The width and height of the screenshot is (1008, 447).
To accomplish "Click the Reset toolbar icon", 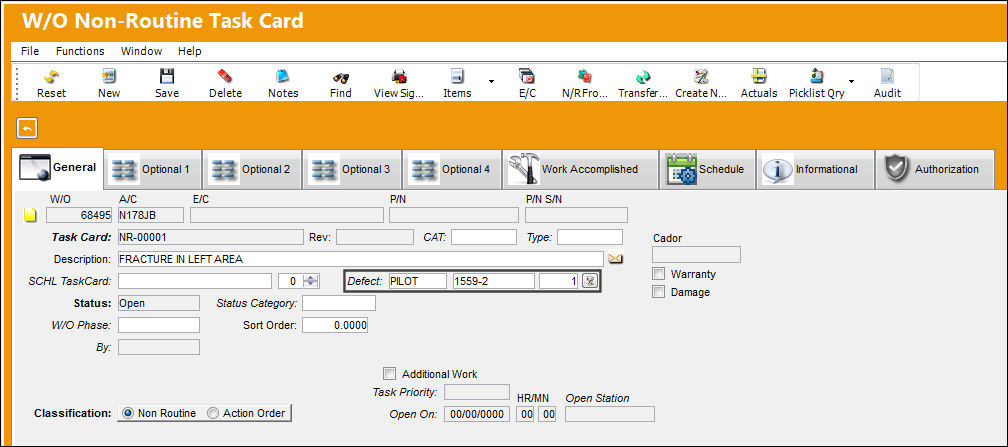I will point(51,77).
